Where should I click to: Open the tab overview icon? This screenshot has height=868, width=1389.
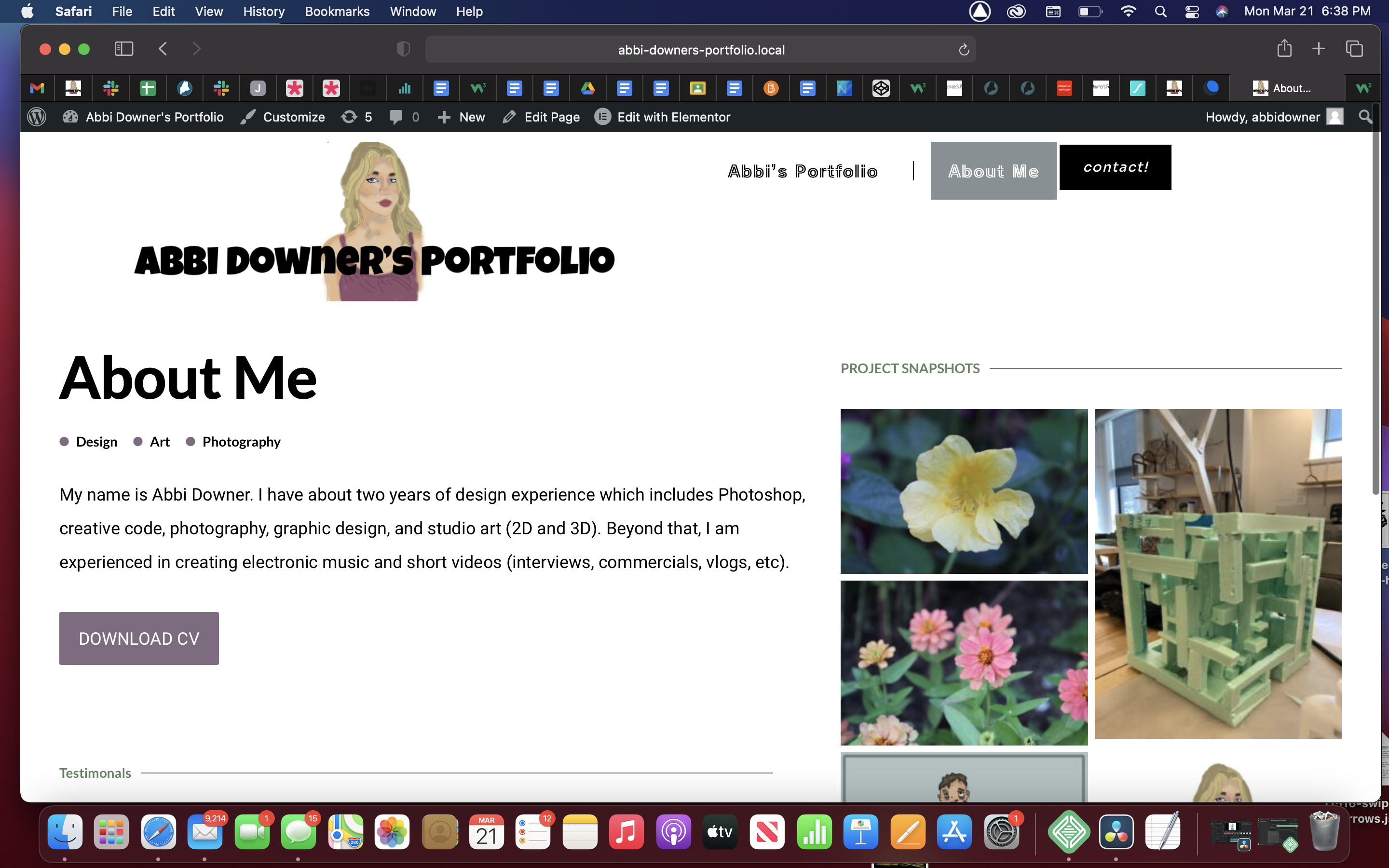1354,49
